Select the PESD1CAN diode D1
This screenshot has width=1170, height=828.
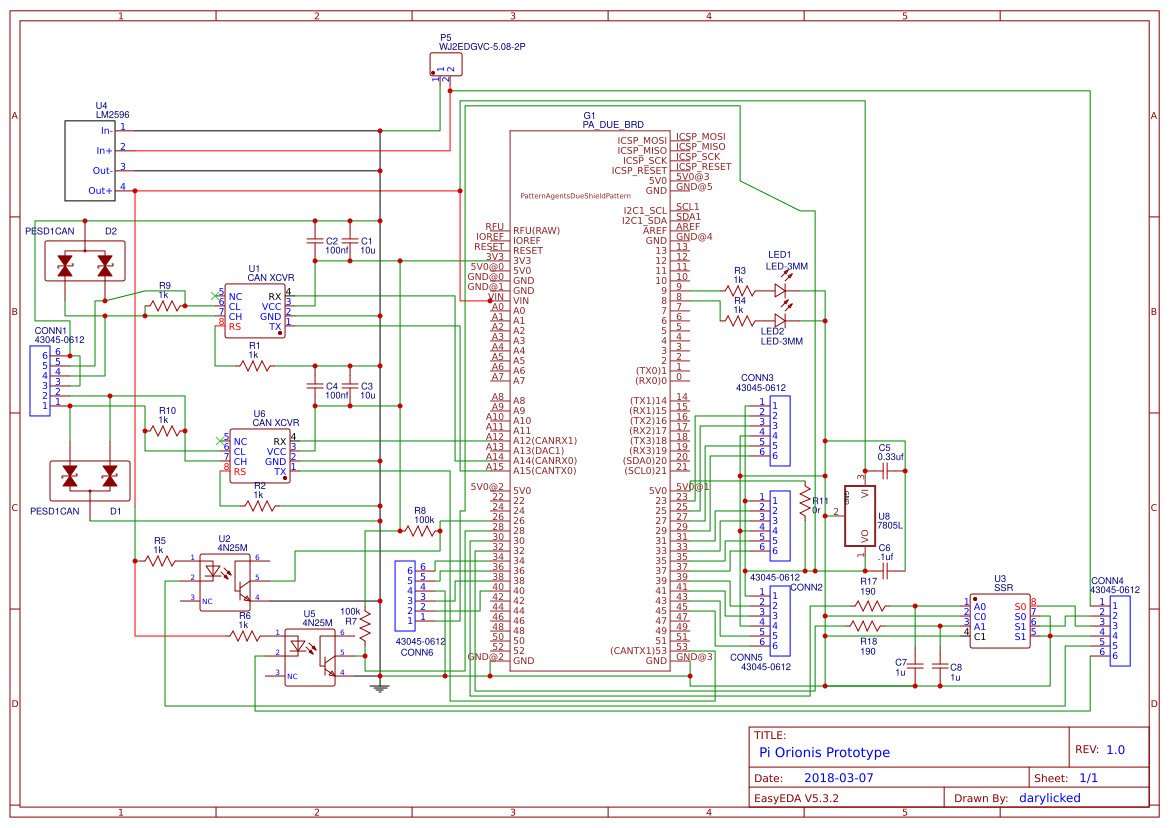88,478
